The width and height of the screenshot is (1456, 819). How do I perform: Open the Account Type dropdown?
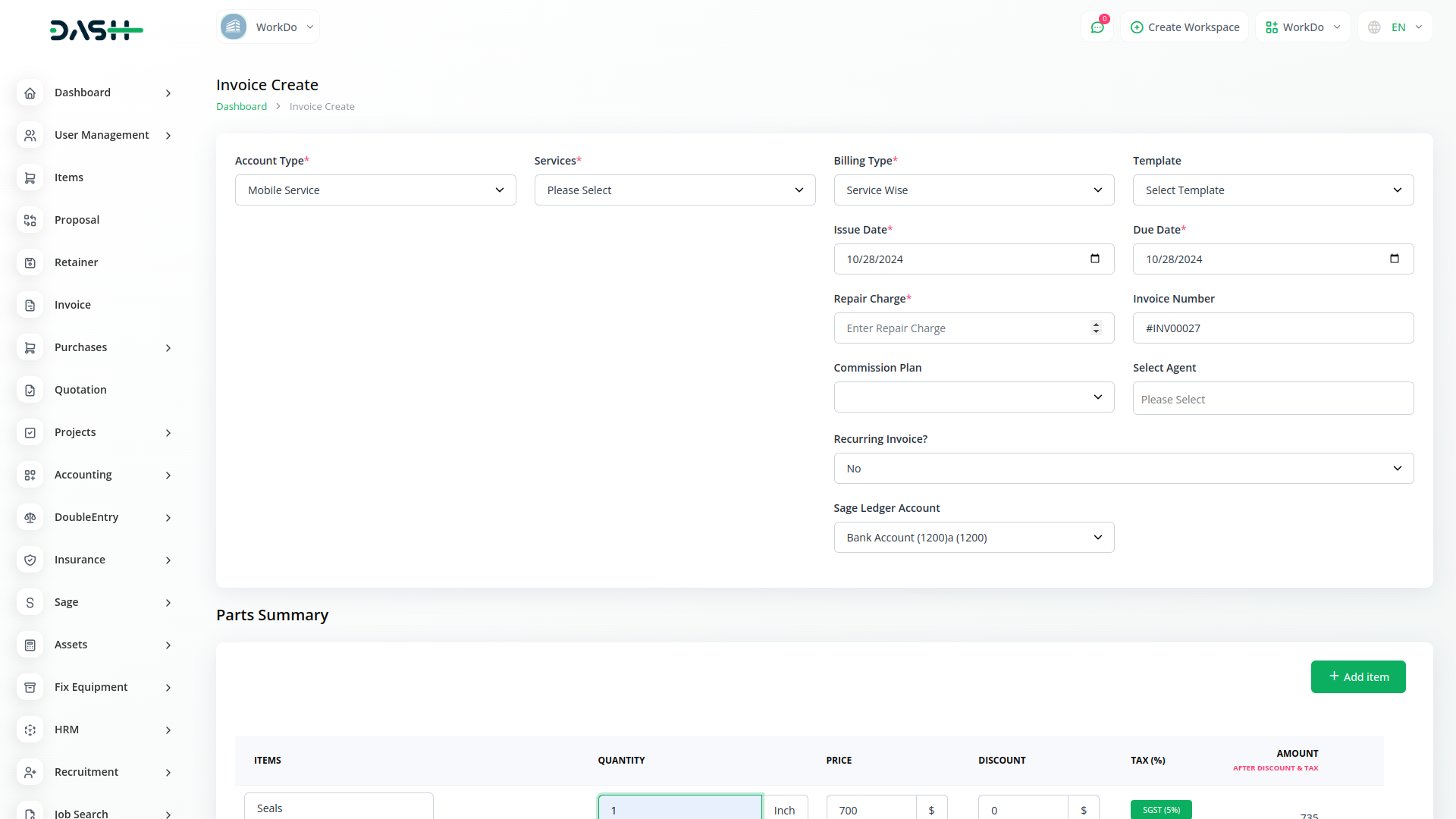point(375,190)
